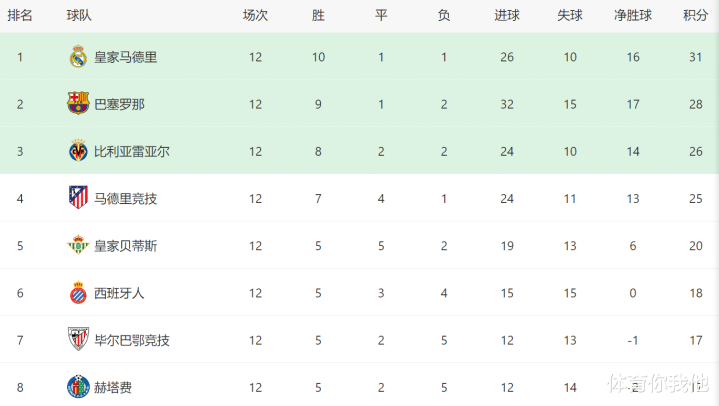Image resolution: width=719 pixels, height=406 pixels.
Task: Click the Athletic Bilbao crest icon
Action: click(x=78, y=339)
